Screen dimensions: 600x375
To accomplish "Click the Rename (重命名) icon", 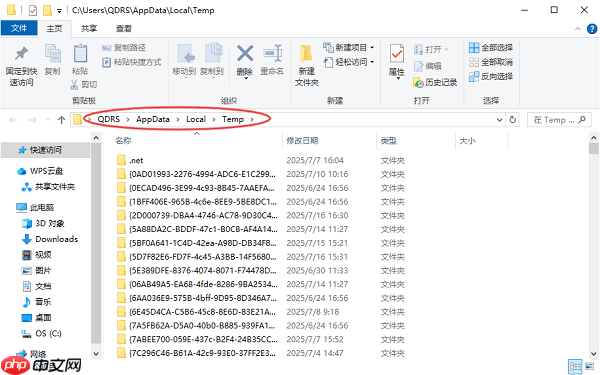I will (x=272, y=54).
